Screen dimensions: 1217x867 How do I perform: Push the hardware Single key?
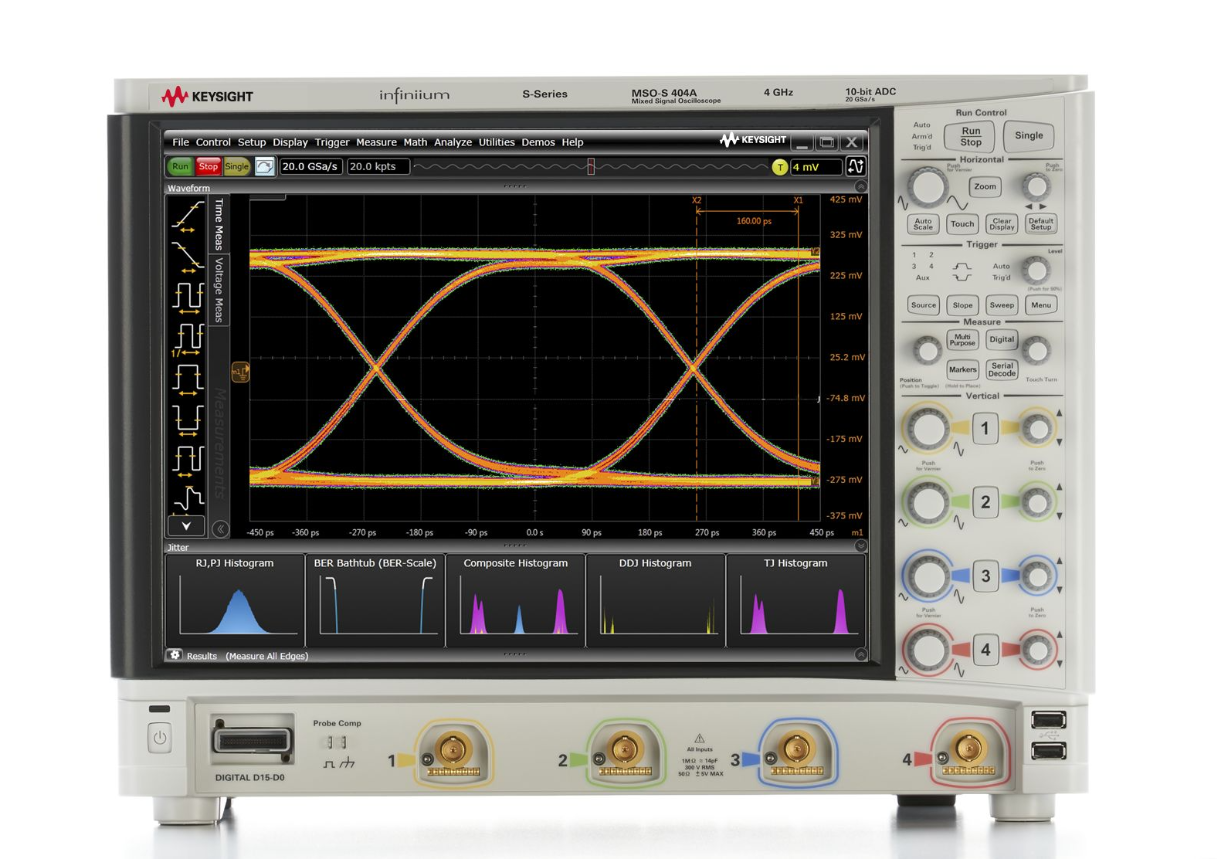pos(1029,135)
